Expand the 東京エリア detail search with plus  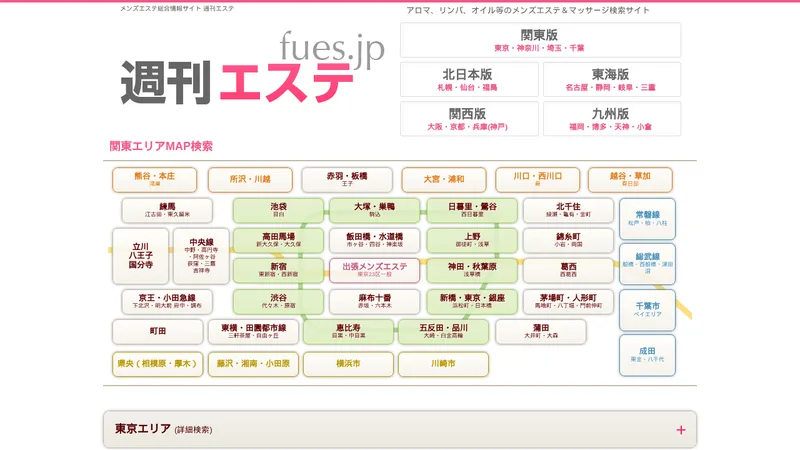(681, 430)
